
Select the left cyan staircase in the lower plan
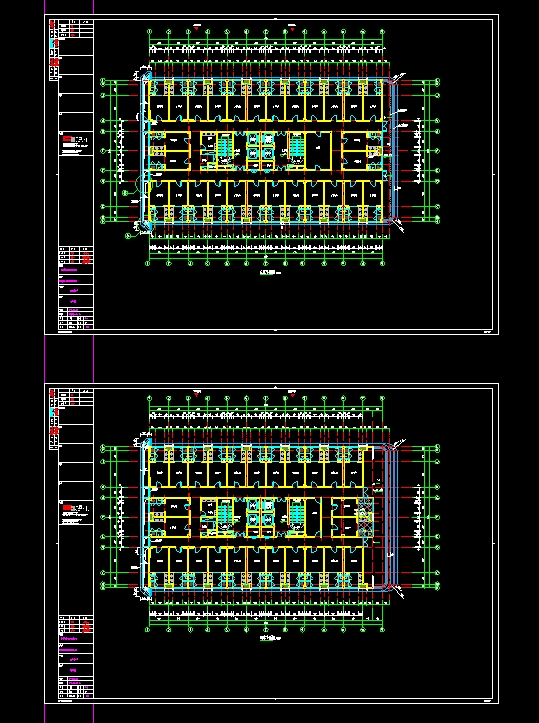point(224,513)
